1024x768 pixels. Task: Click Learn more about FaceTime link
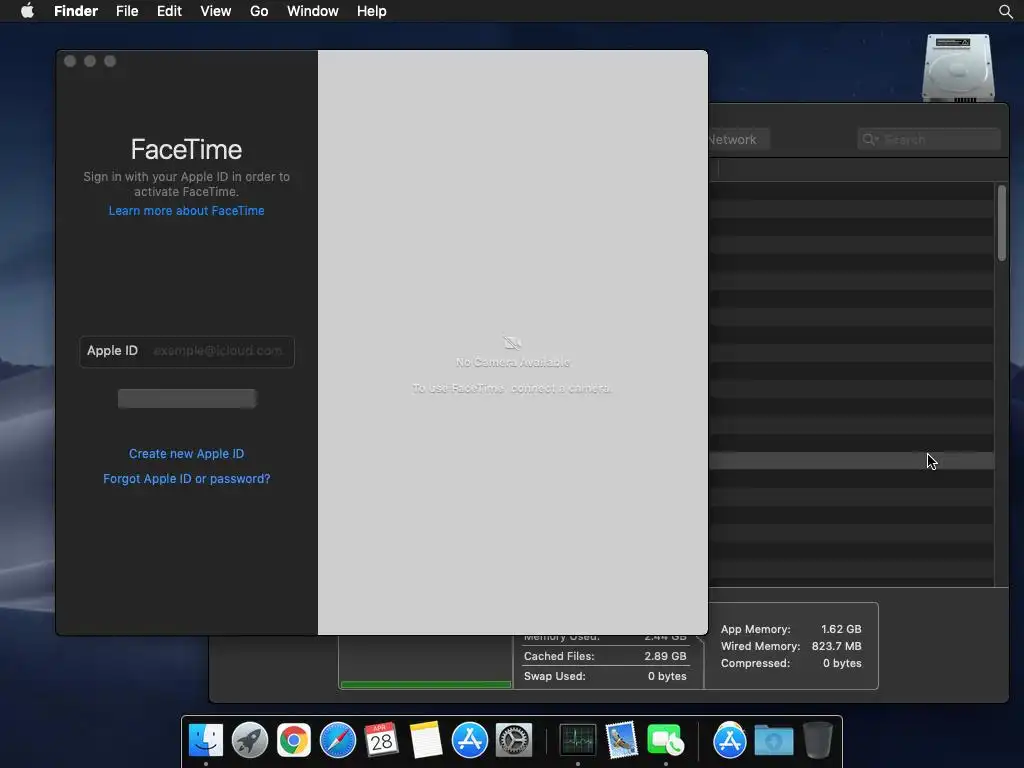pyautogui.click(x=186, y=211)
